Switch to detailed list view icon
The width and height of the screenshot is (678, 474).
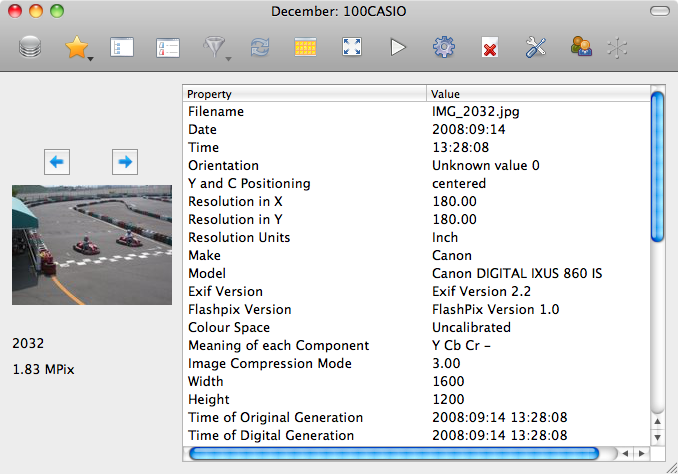pyautogui.click(x=166, y=47)
